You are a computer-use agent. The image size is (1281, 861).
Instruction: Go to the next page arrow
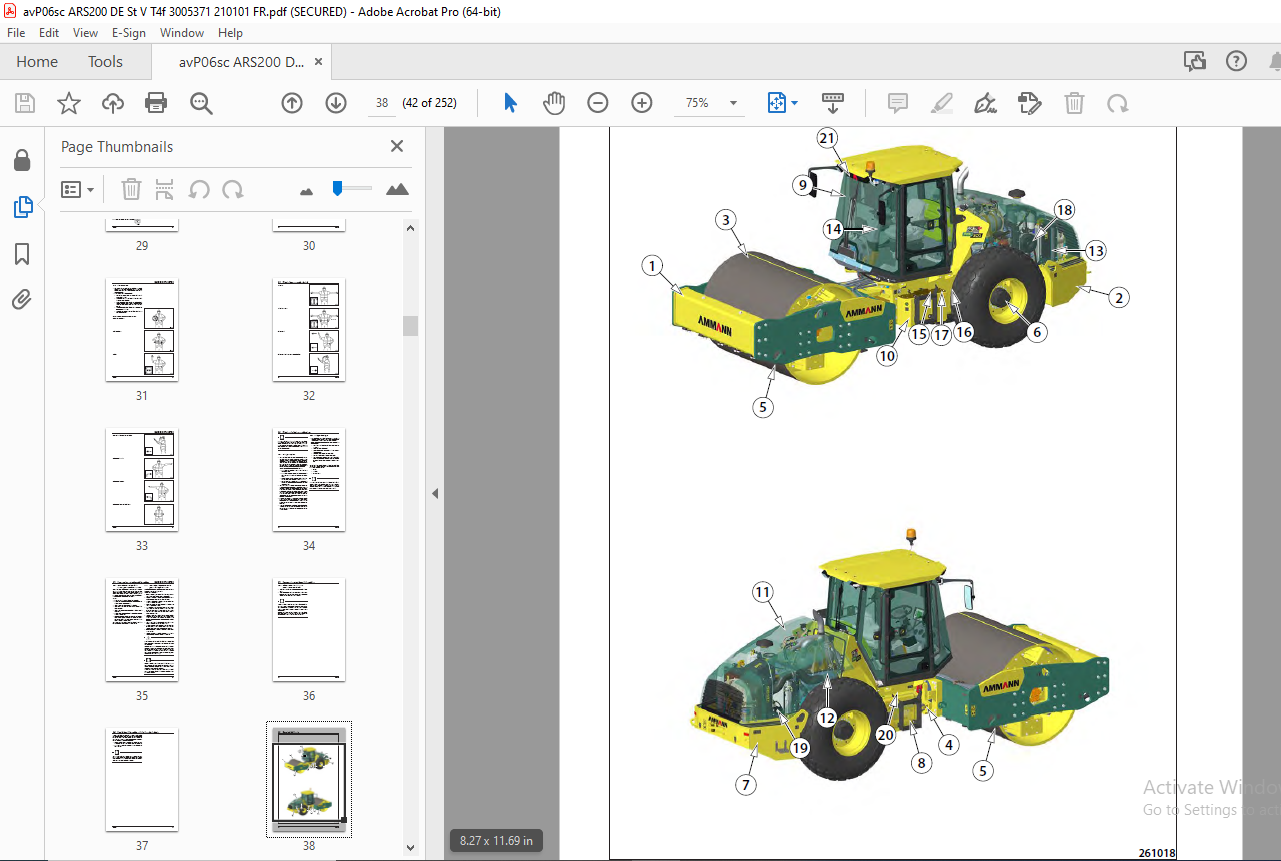336,103
